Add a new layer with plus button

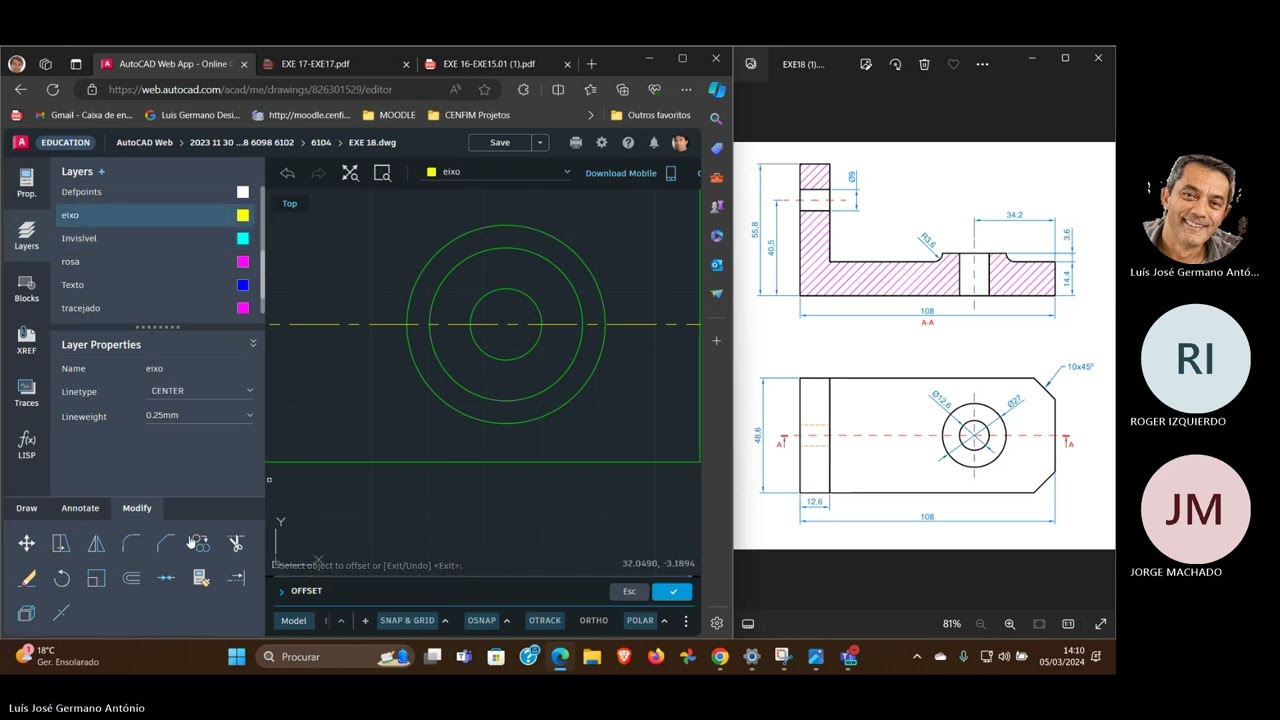pyautogui.click(x=101, y=172)
